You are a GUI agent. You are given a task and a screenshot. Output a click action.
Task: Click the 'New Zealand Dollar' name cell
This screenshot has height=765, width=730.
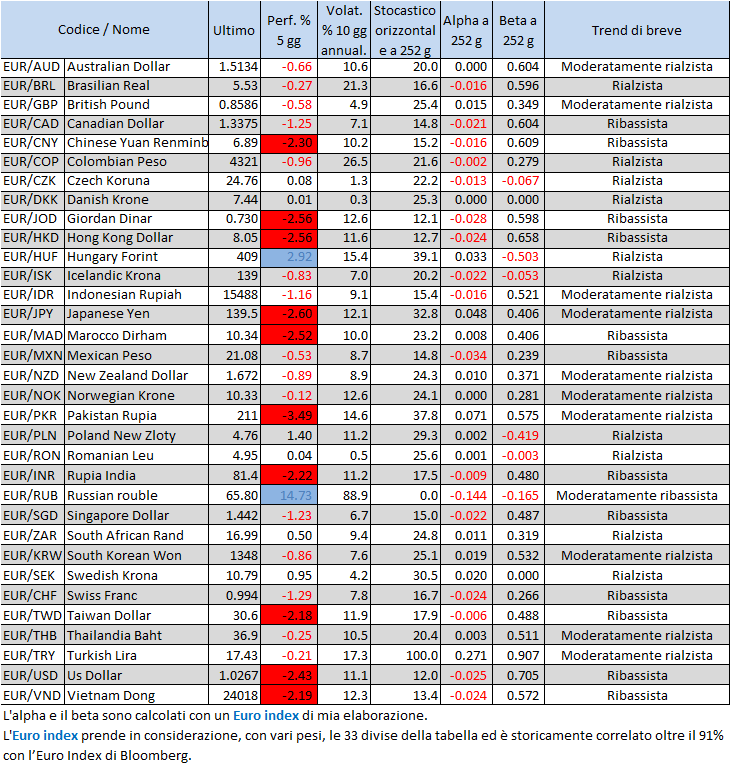pos(137,376)
